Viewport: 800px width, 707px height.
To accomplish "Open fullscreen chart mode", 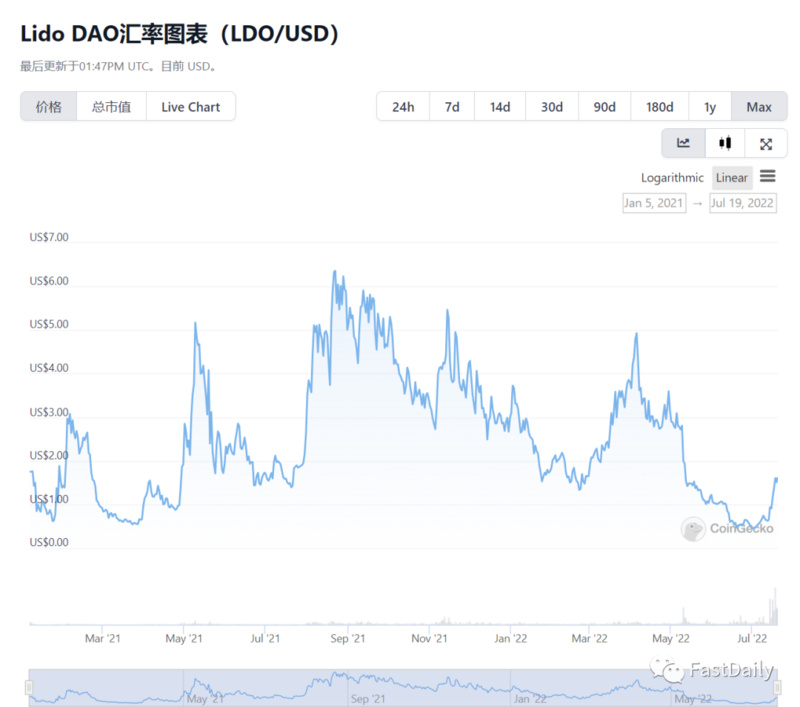I will [x=766, y=143].
